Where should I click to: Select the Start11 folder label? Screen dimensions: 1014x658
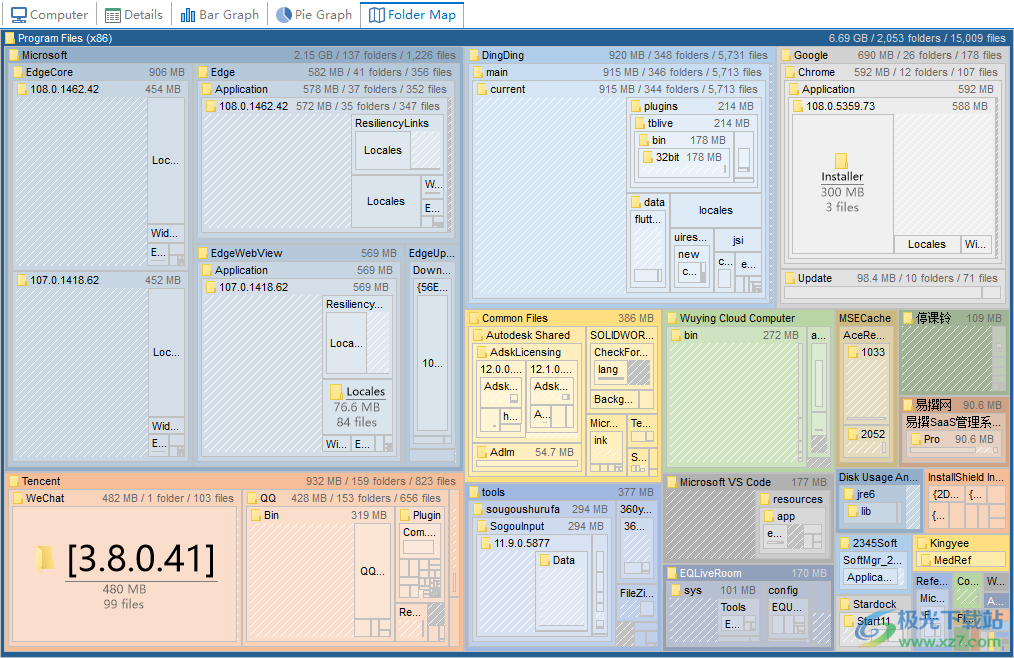(x=874, y=621)
